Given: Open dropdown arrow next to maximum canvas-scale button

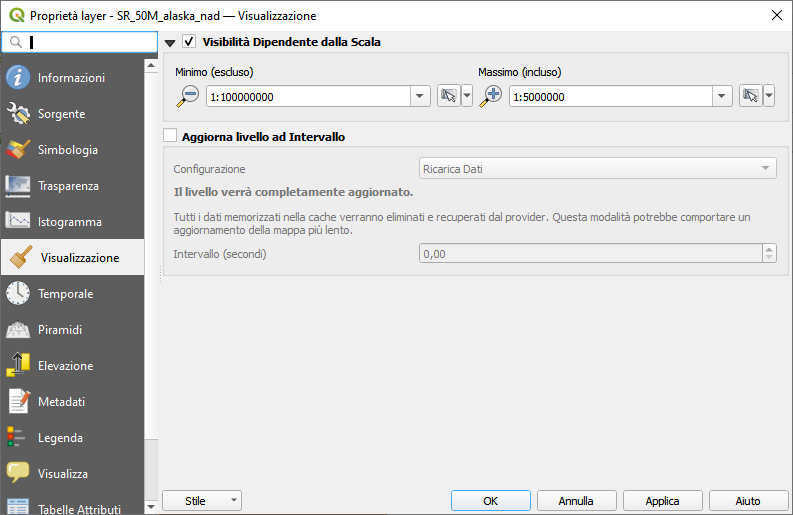Looking at the screenshot, I should [x=769, y=96].
